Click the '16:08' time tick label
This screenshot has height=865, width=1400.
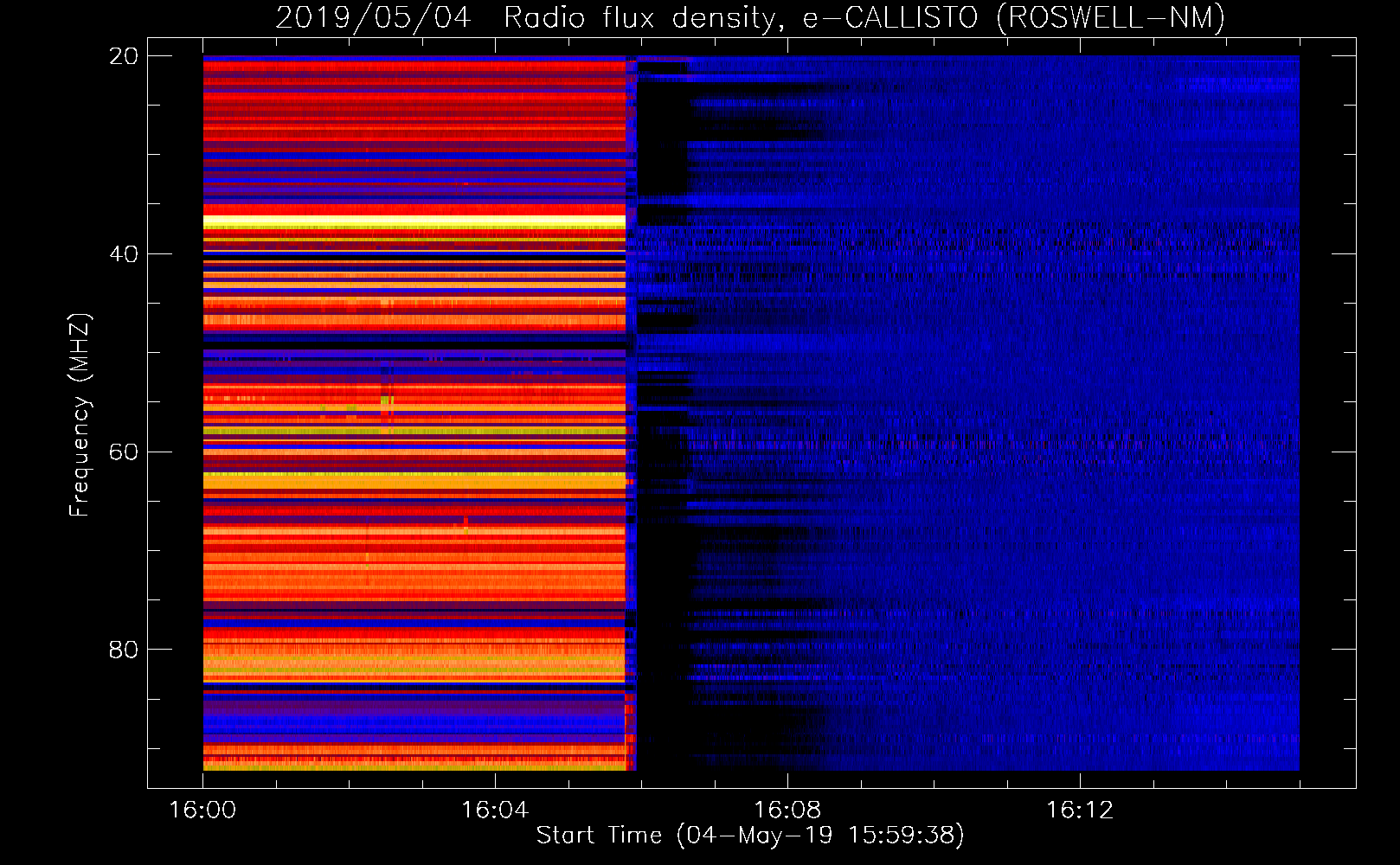(x=787, y=811)
